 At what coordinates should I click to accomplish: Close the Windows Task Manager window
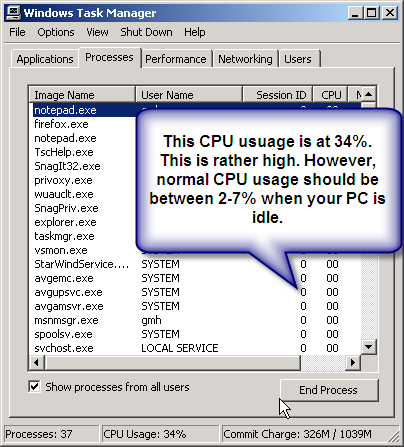pos(389,13)
